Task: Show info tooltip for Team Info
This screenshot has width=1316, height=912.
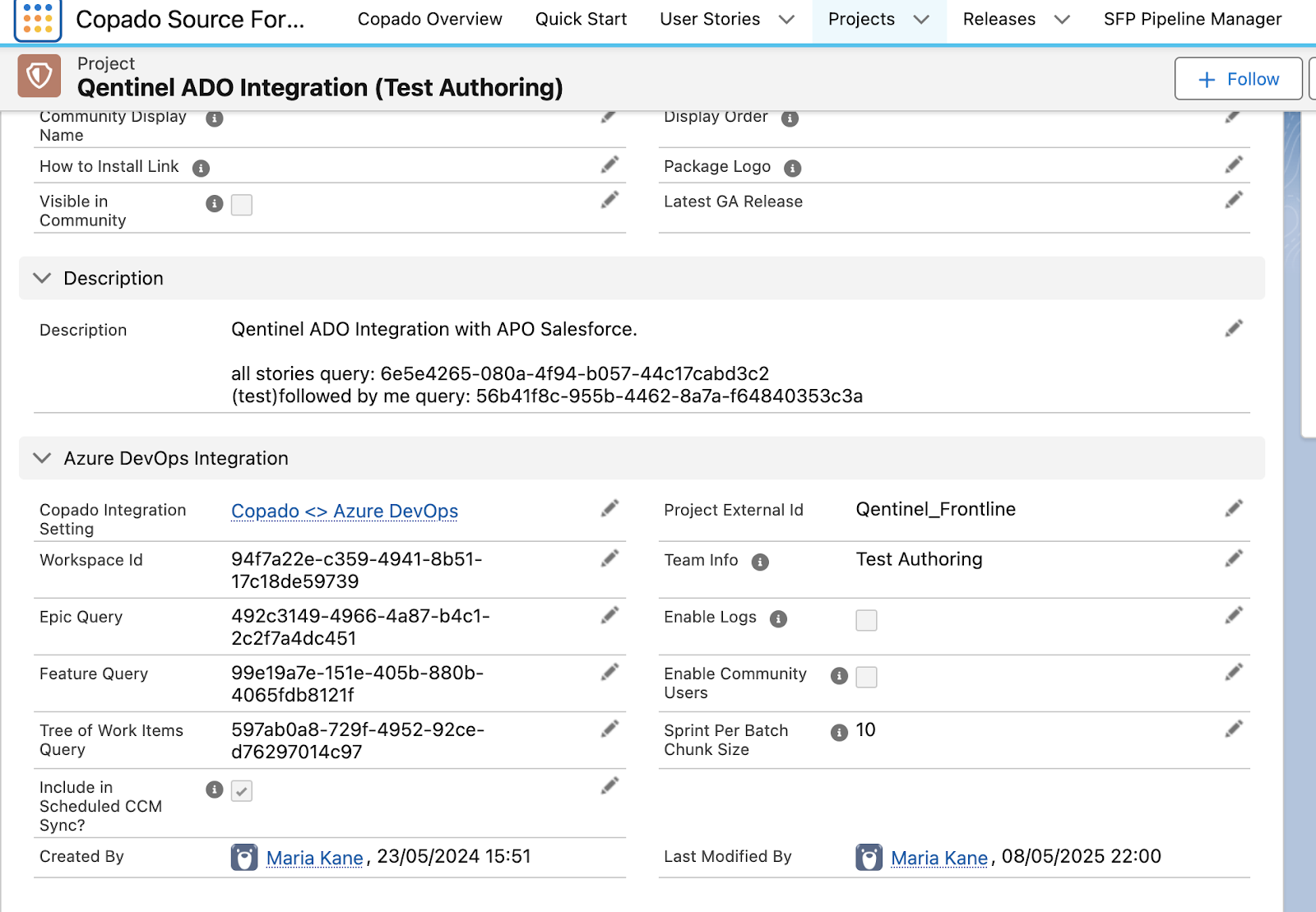Action: coord(760,562)
